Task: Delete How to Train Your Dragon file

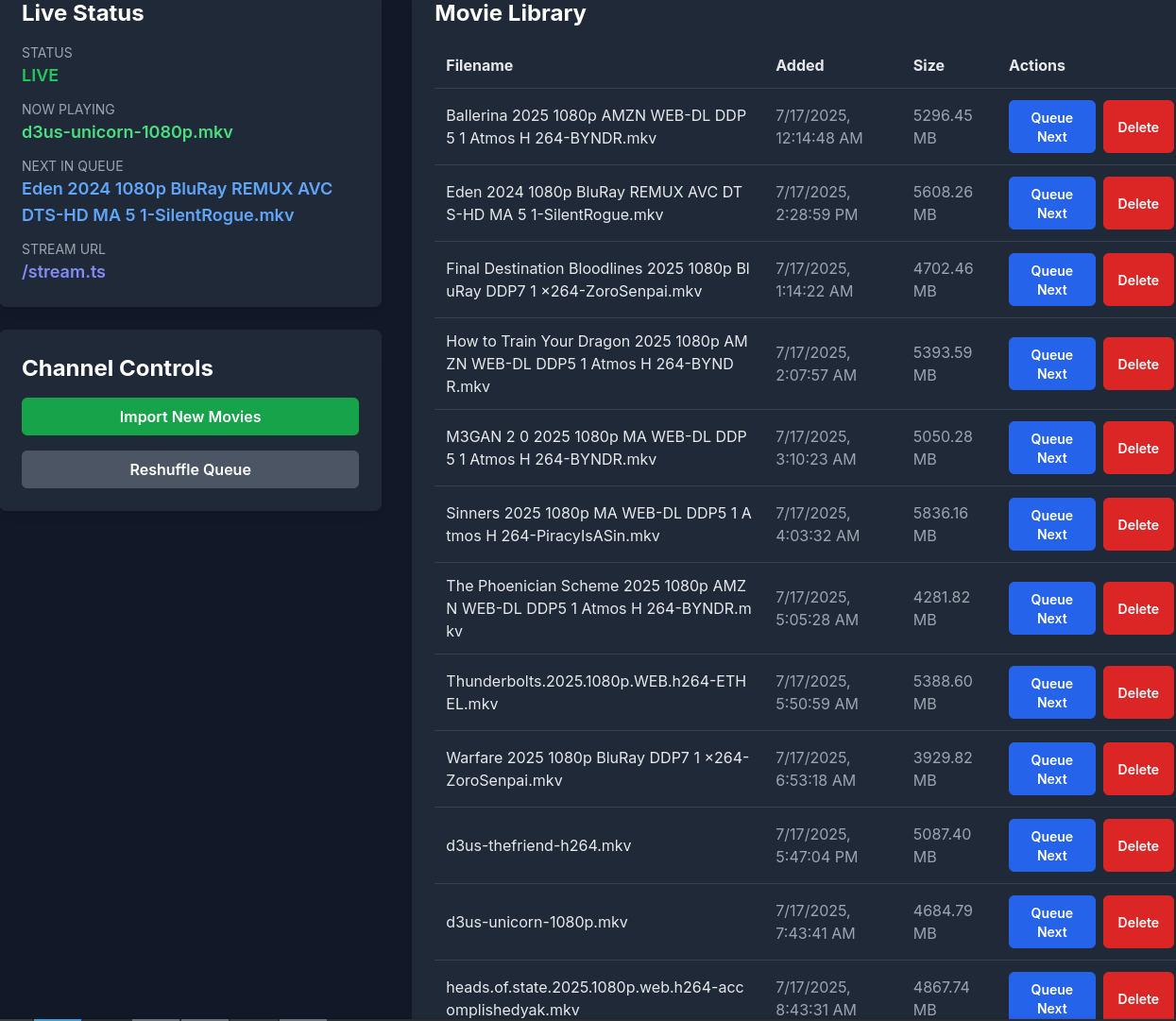Action: (1138, 364)
